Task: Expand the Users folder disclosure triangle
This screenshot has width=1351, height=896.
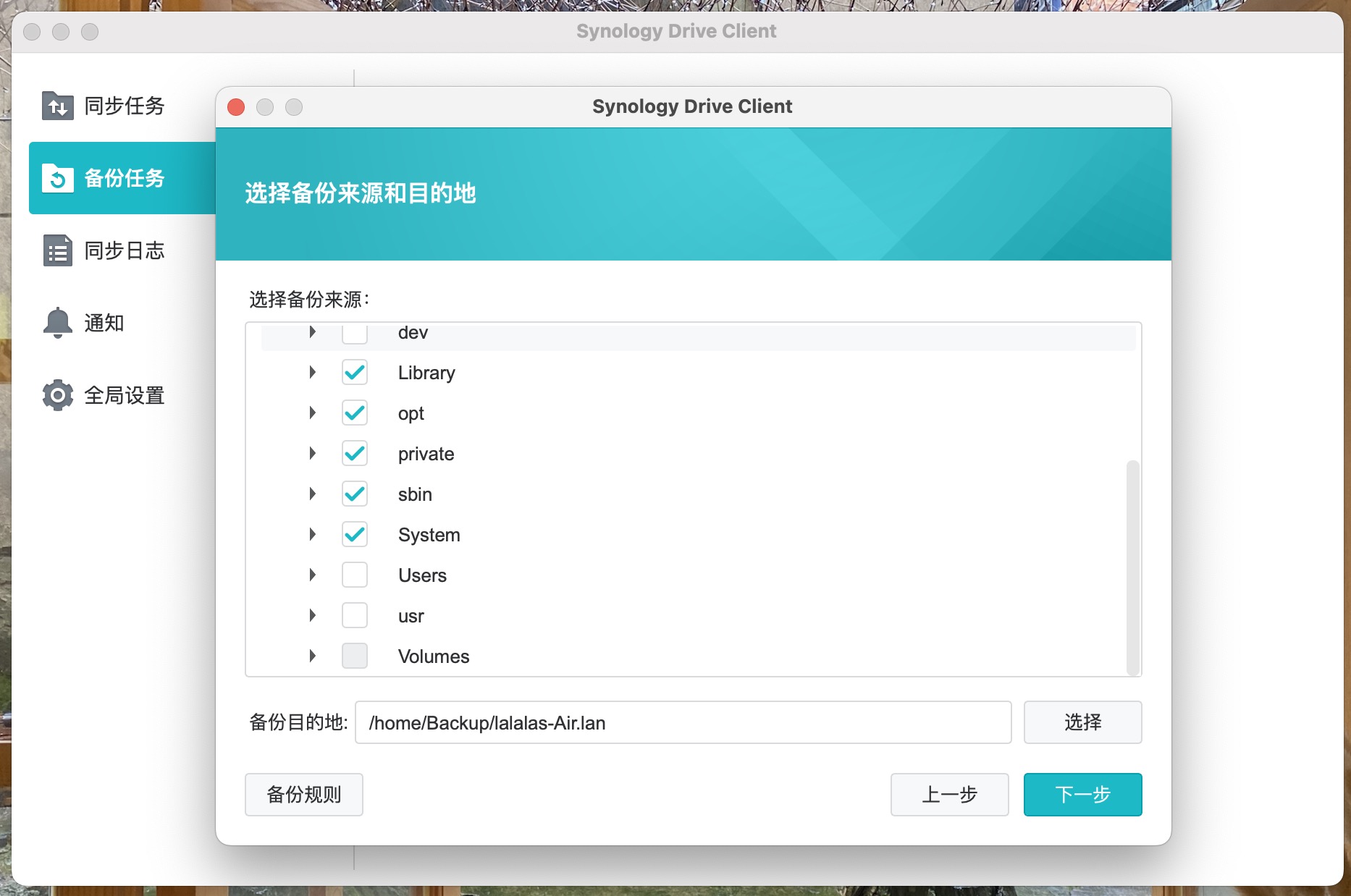Action: click(313, 575)
